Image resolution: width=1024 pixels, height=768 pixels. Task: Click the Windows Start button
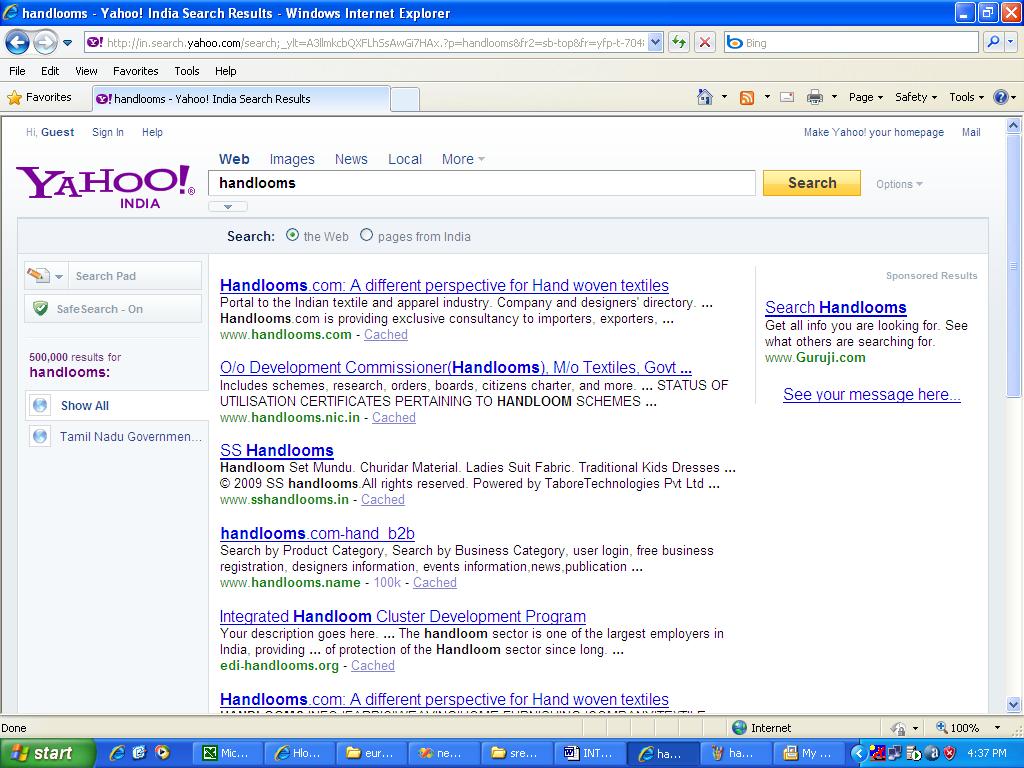click(47, 753)
